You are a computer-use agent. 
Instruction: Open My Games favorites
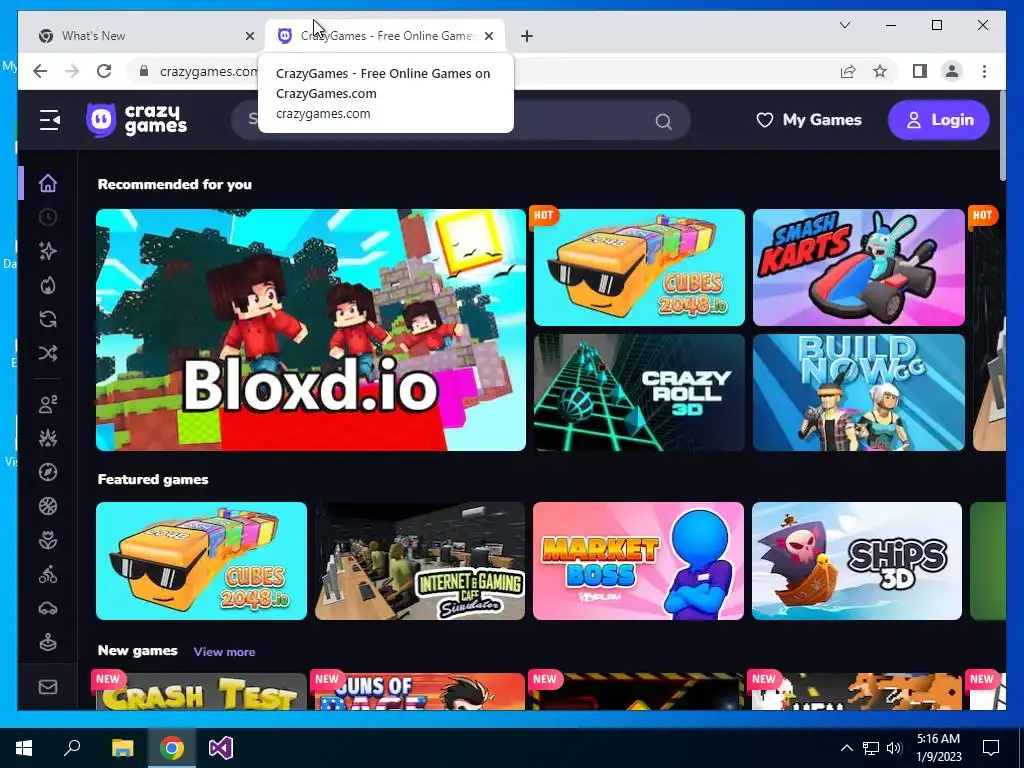click(x=809, y=120)
